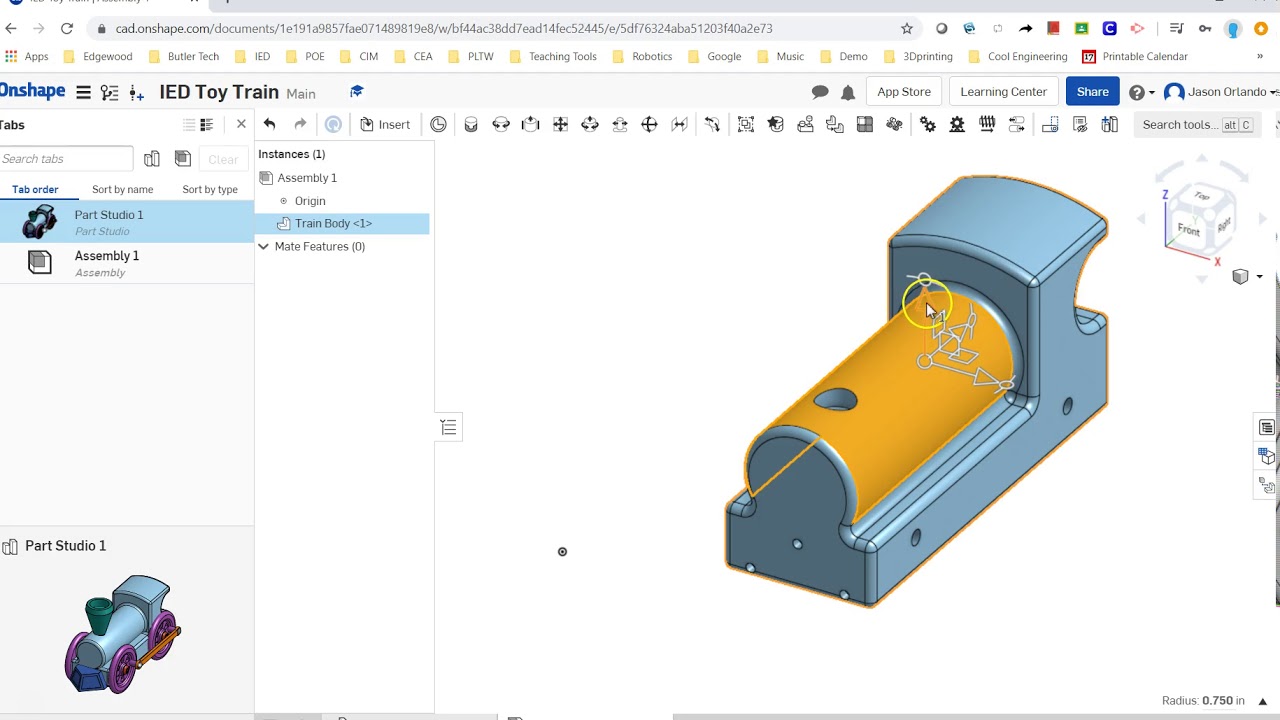Open the Part Studio 1 tab row
Screen dimensions: 1280x720
tap(127, 222)
